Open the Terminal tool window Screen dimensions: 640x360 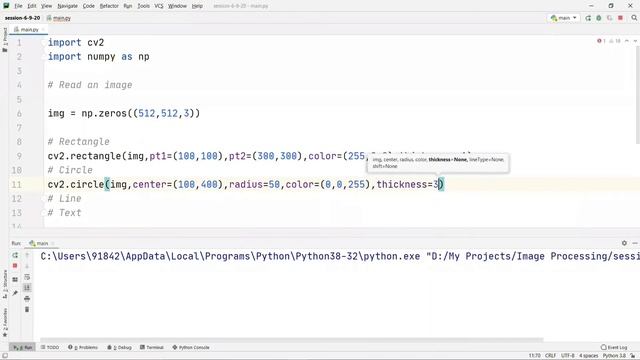[x=151, y=347]
